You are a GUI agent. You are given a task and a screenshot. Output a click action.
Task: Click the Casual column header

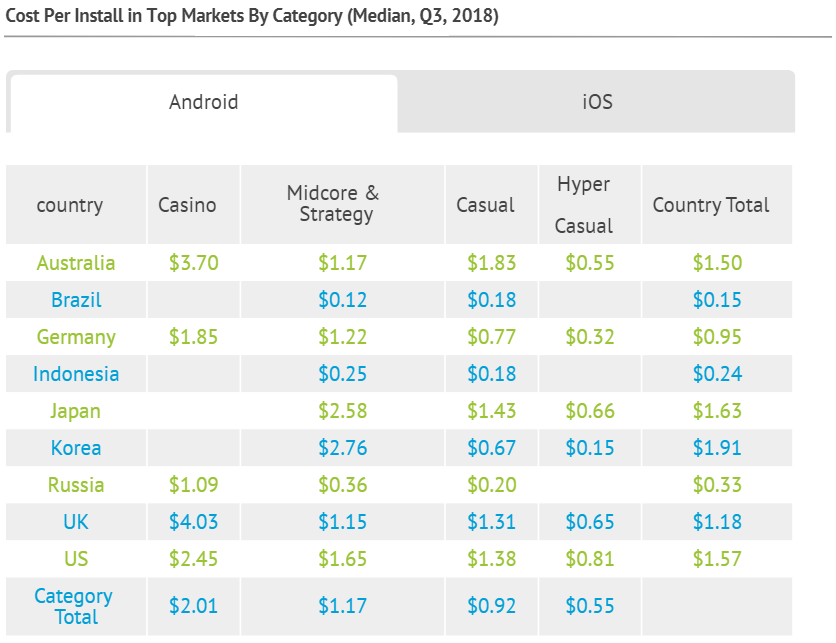click(x=485, y=205)
